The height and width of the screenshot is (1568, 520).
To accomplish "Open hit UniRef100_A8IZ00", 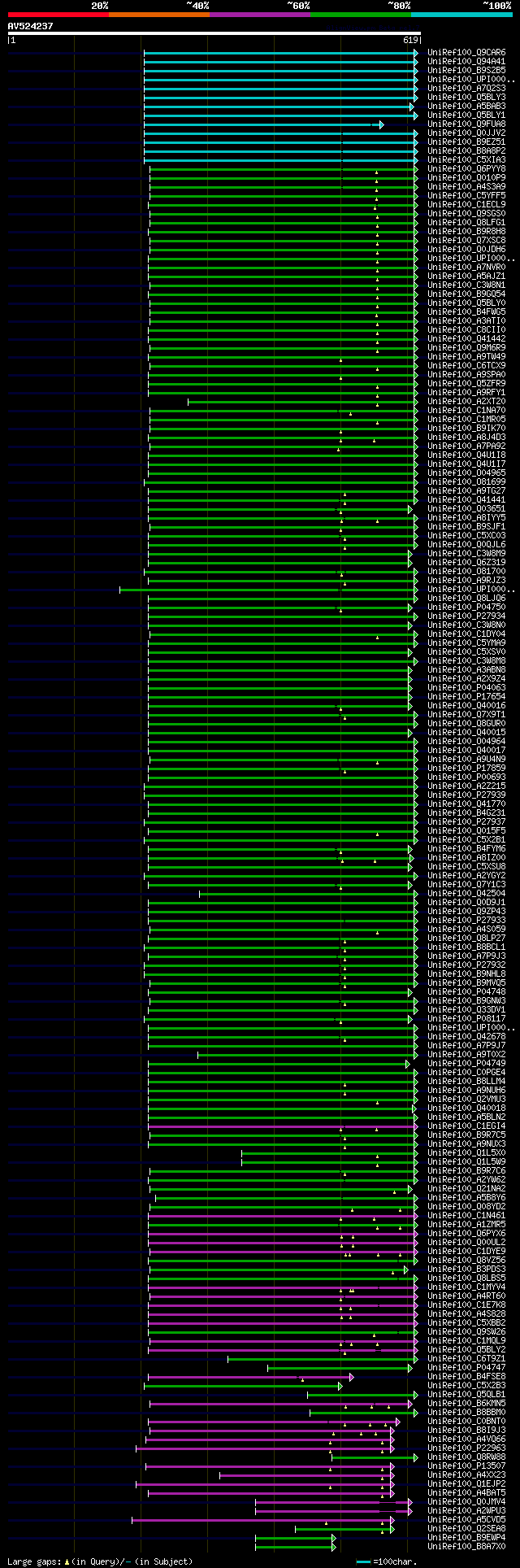I will point(466,858).
